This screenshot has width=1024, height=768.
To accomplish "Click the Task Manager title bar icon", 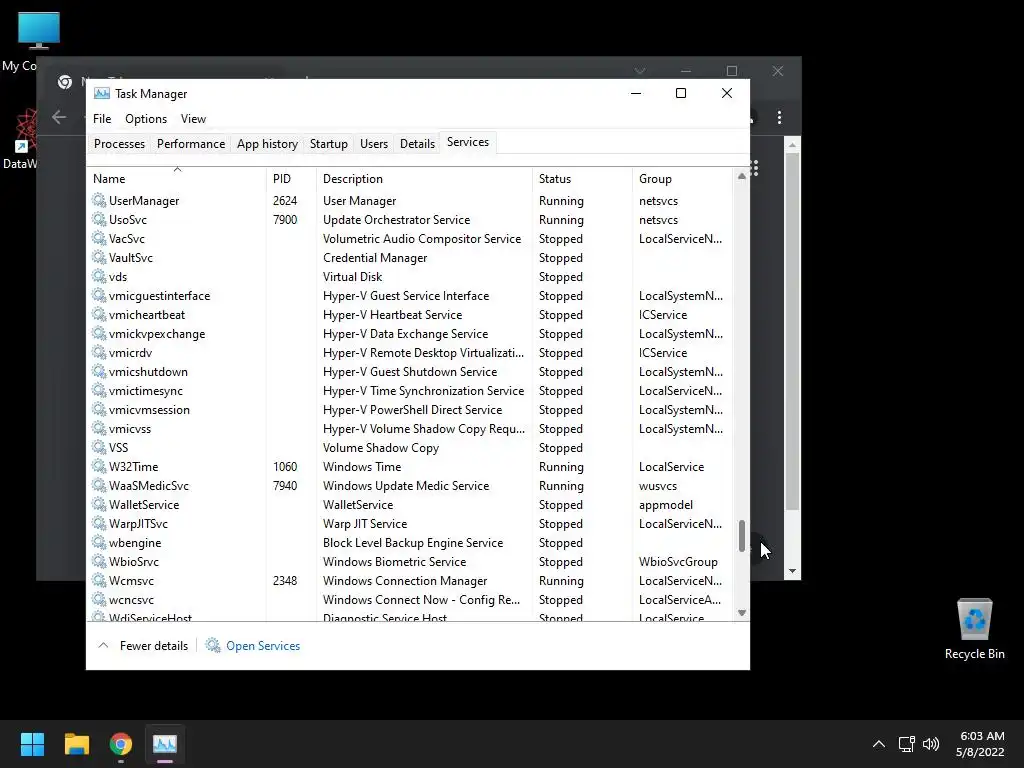I will coord(101,93).
